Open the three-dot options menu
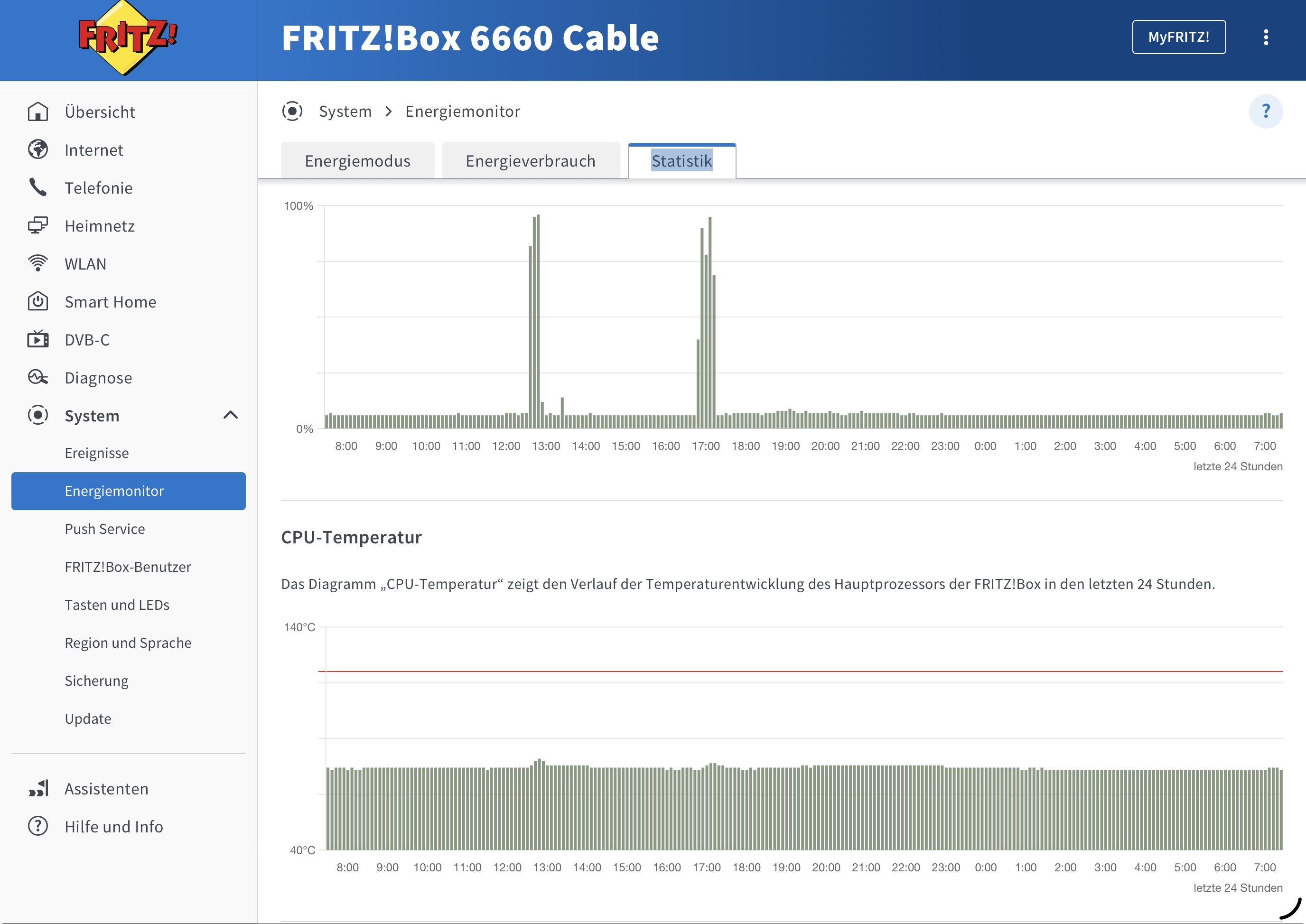The height and width of the screenshot is (924, 1306). 1265,37
